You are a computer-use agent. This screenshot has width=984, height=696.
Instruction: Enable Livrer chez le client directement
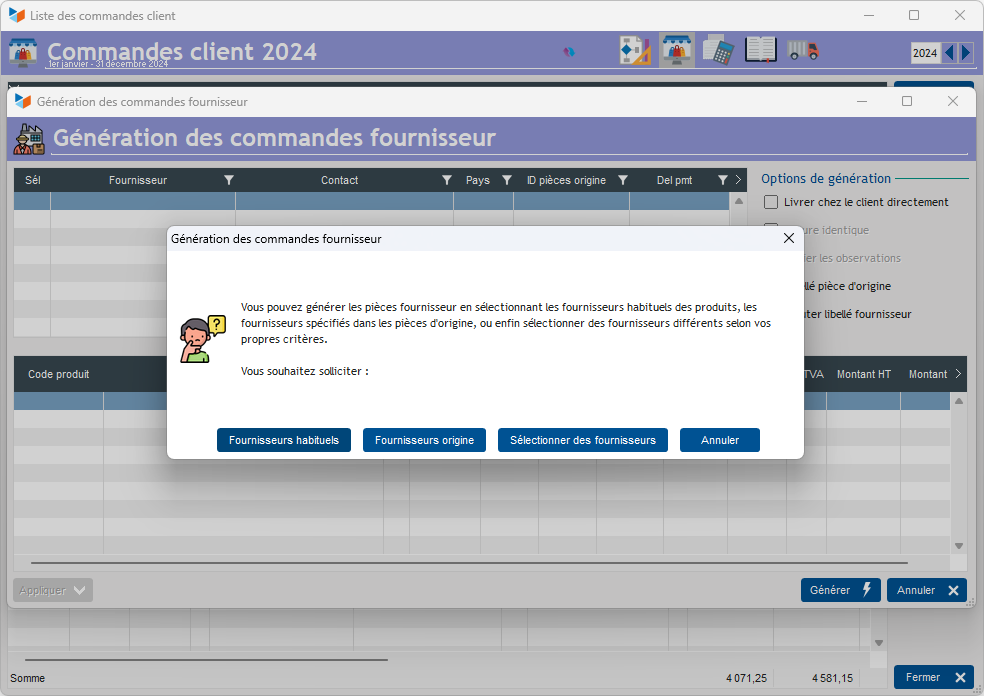pos(771,202)
